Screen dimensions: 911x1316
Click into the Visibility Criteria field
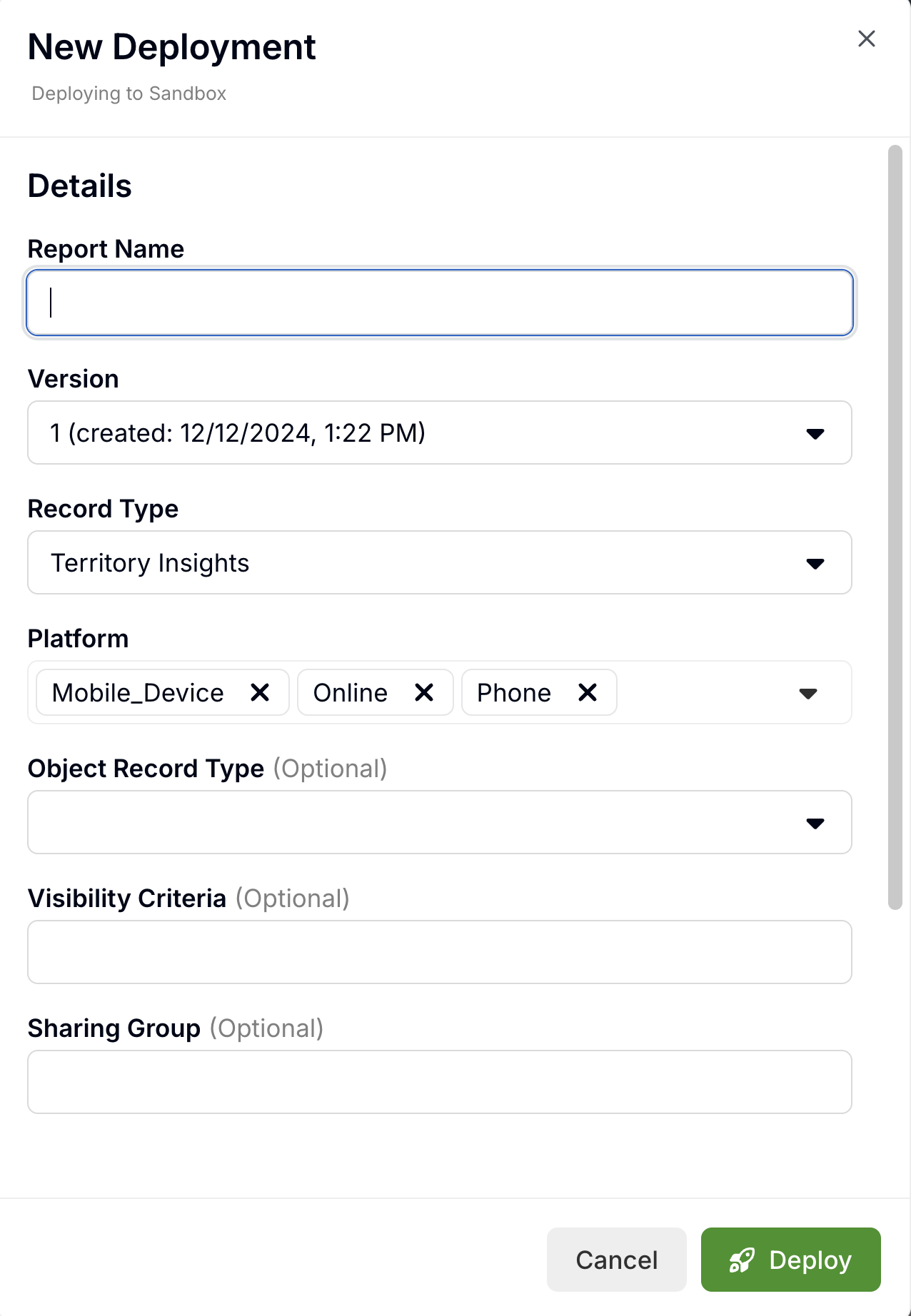pyautogui.click(x=439, y=952)
